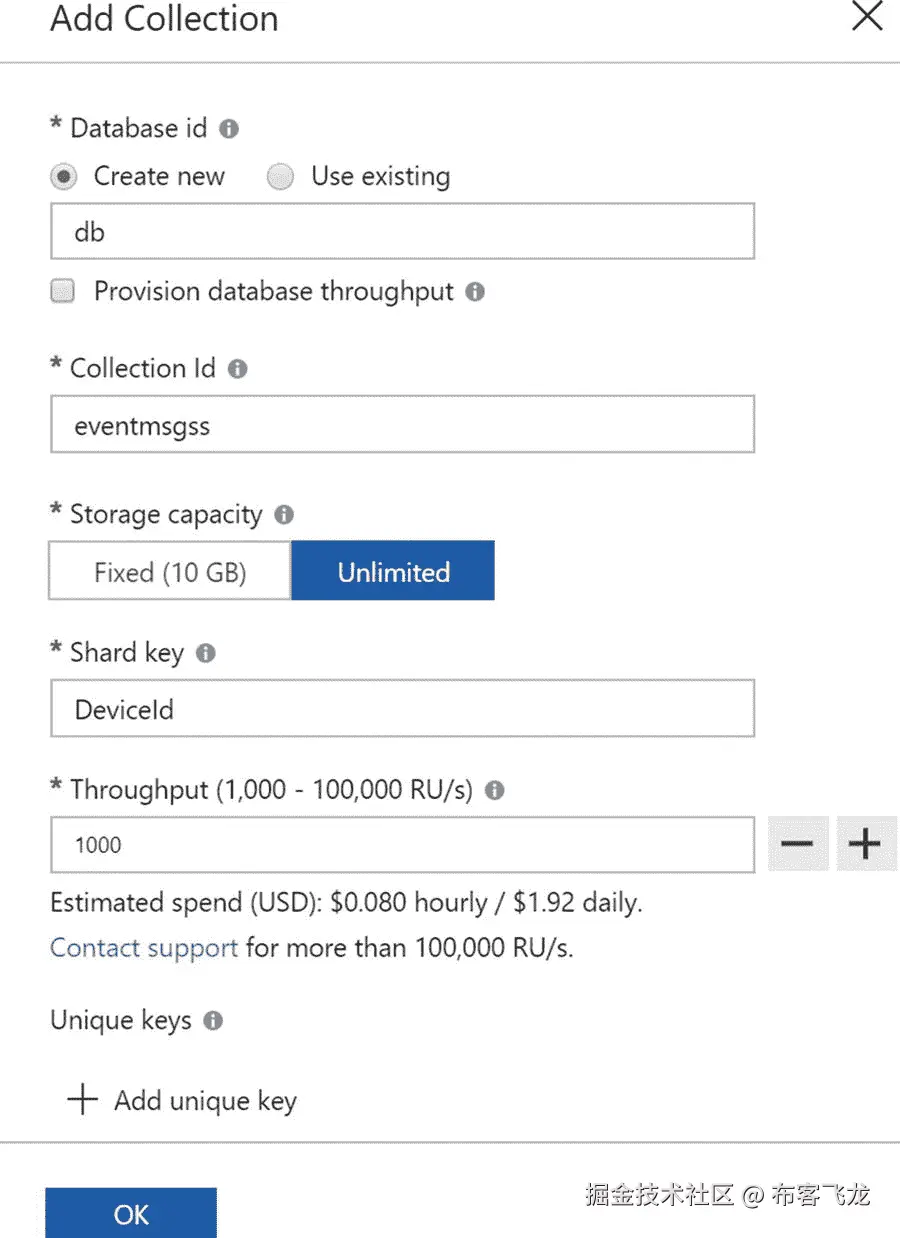Enable Provision database throughput checkbox

63,292
